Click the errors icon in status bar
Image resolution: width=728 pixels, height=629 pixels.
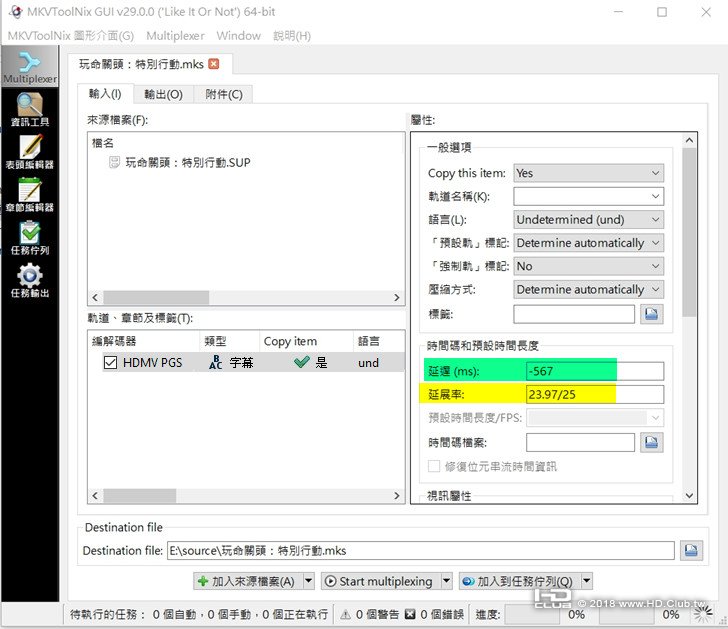coord(410,615)
